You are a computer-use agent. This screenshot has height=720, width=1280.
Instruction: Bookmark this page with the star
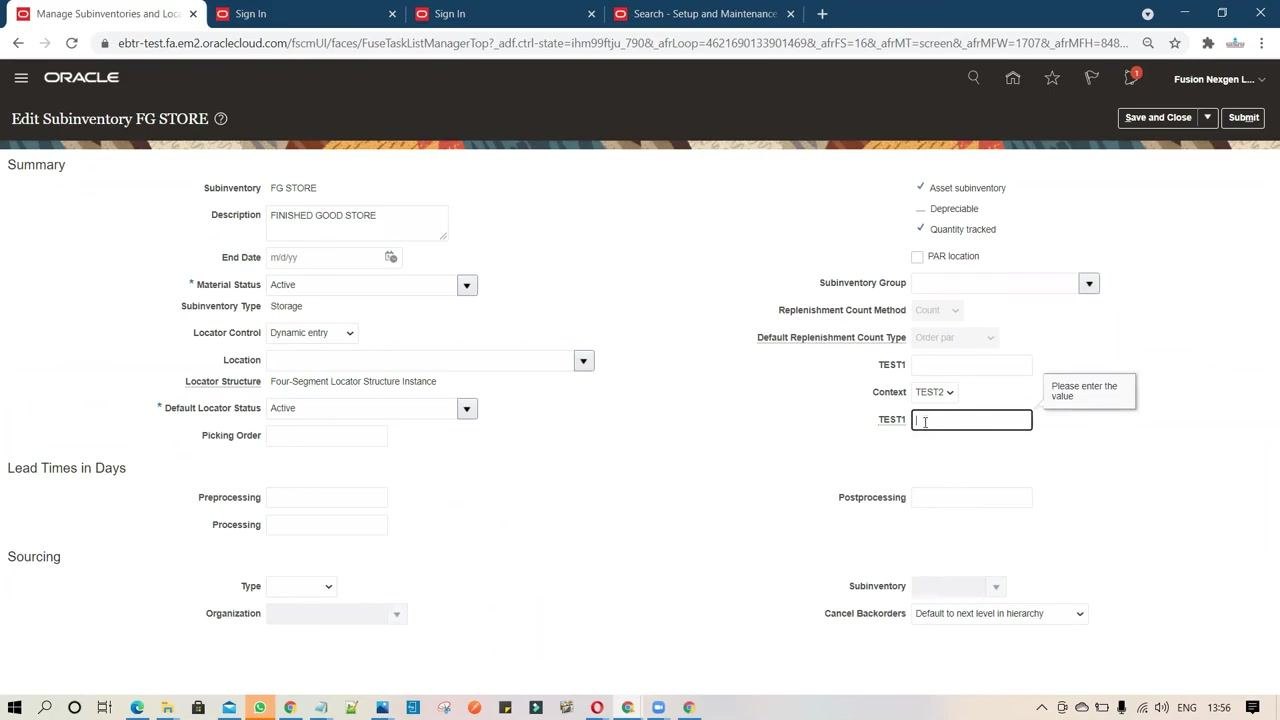pyautogui.click(x=1175, y=43)
